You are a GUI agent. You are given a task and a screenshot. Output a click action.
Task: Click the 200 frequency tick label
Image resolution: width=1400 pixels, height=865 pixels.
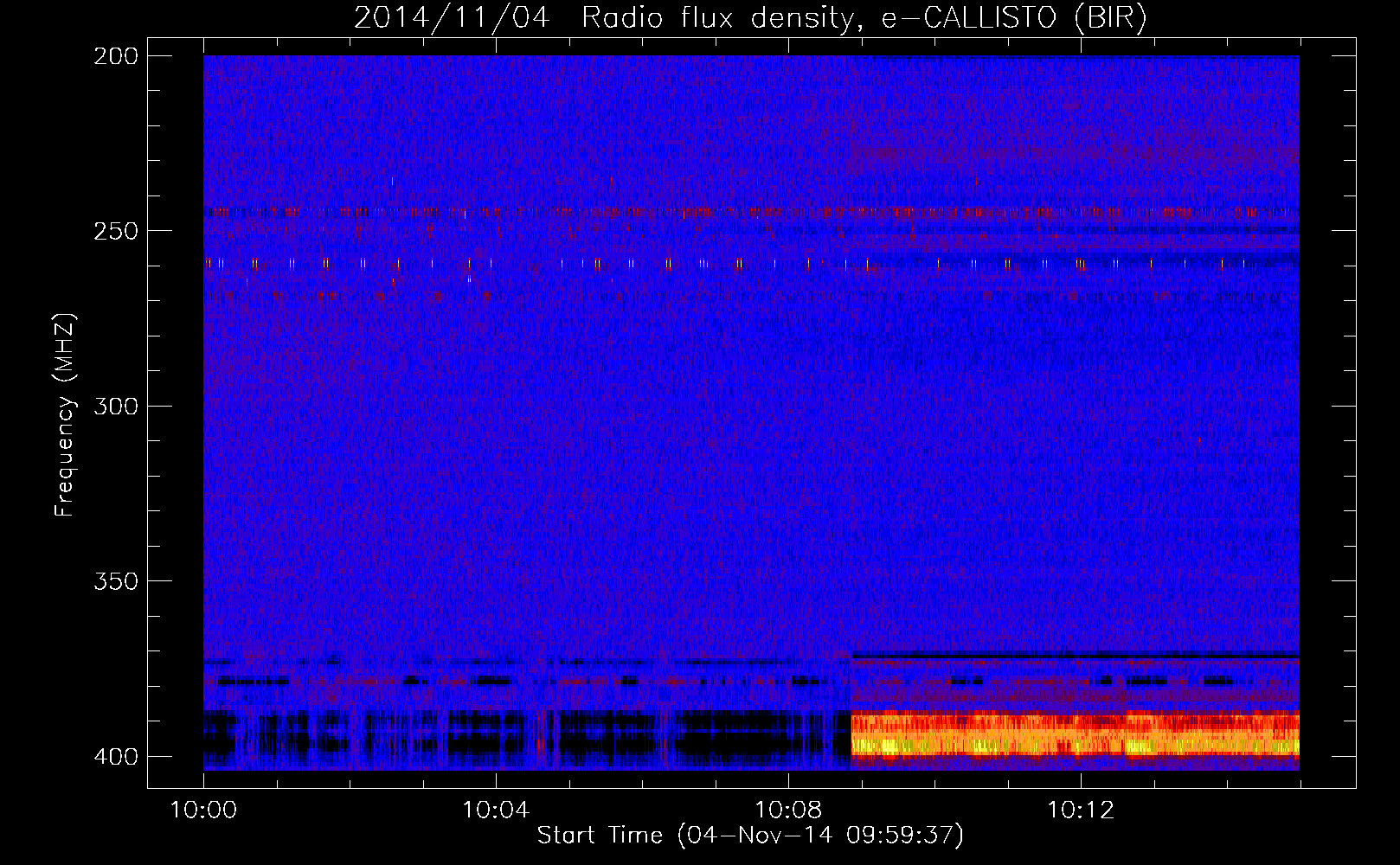[116, 56]
